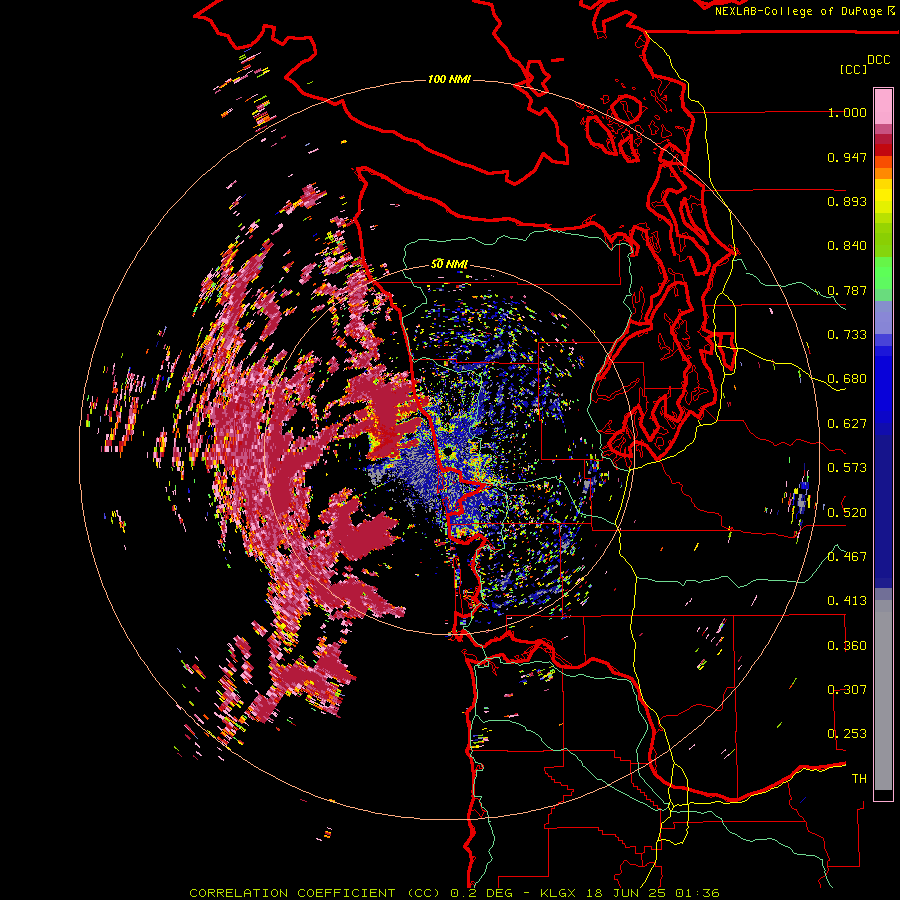Viewport: 900px width, 900px height.
Task: Select the 0.680 scale value
Action: (847, 379)
